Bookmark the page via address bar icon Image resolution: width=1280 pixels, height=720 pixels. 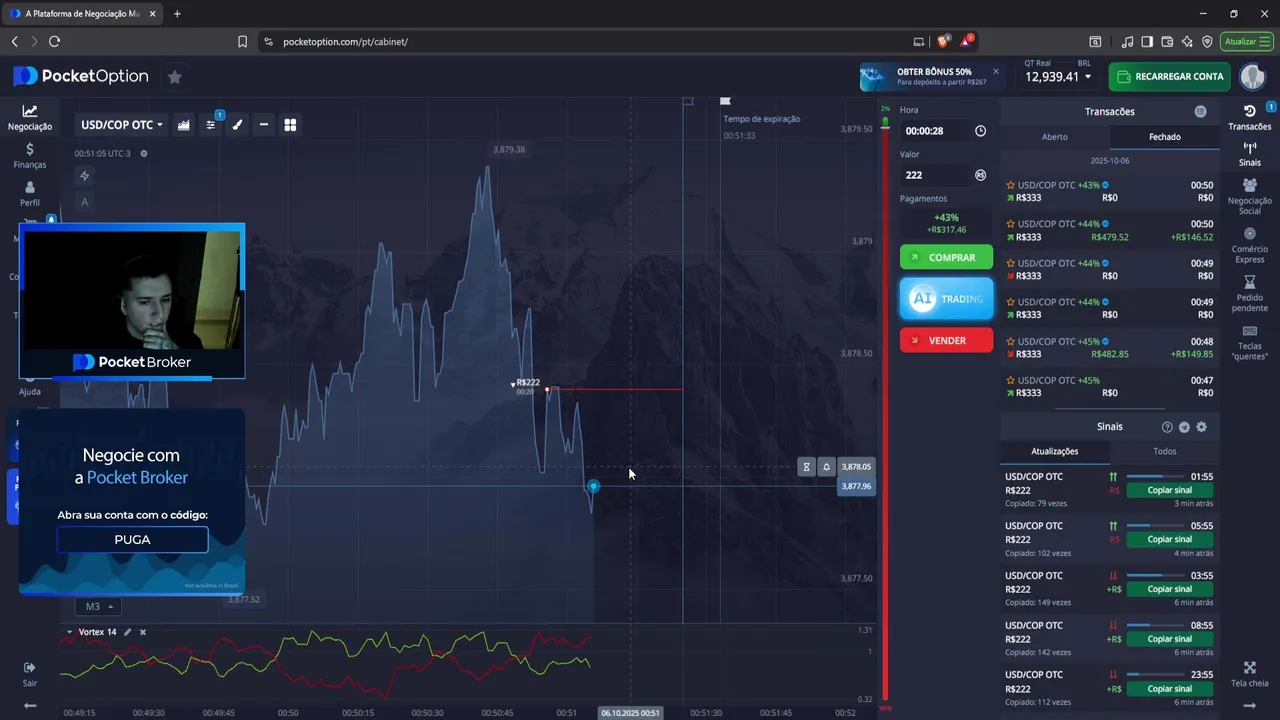point(242,42)
